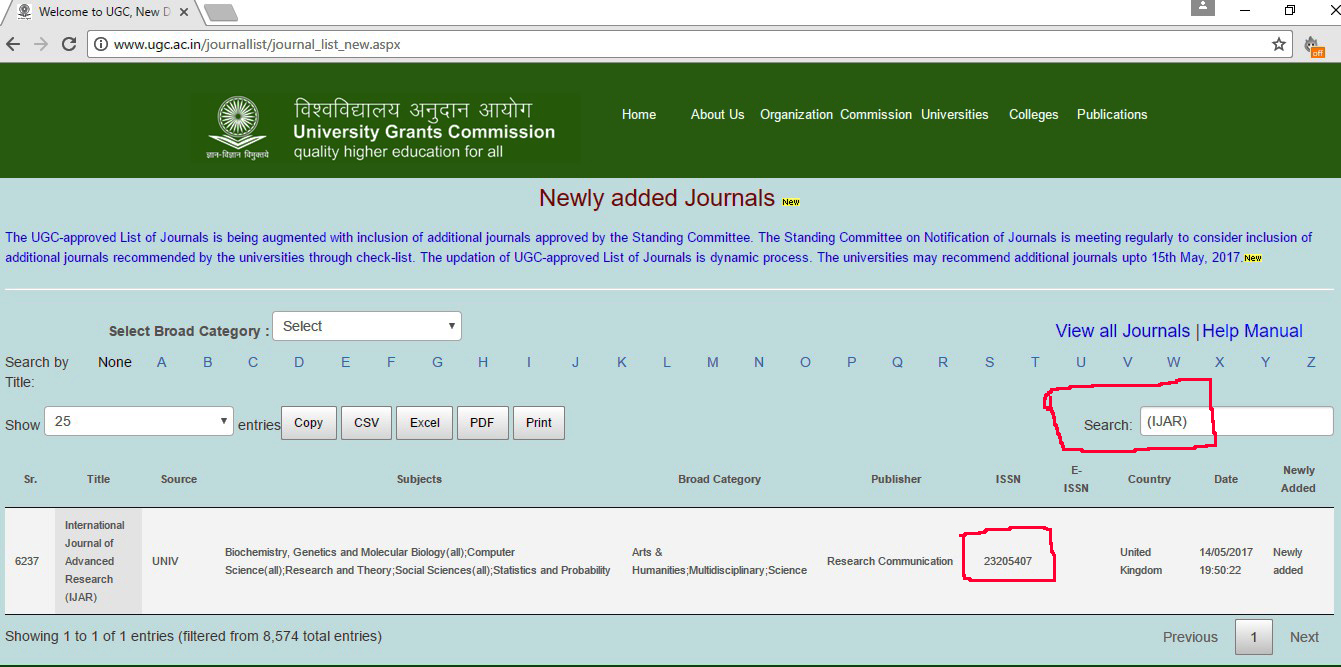
Task: Filter titles by letter G
Action: click(x=437, y=362)
